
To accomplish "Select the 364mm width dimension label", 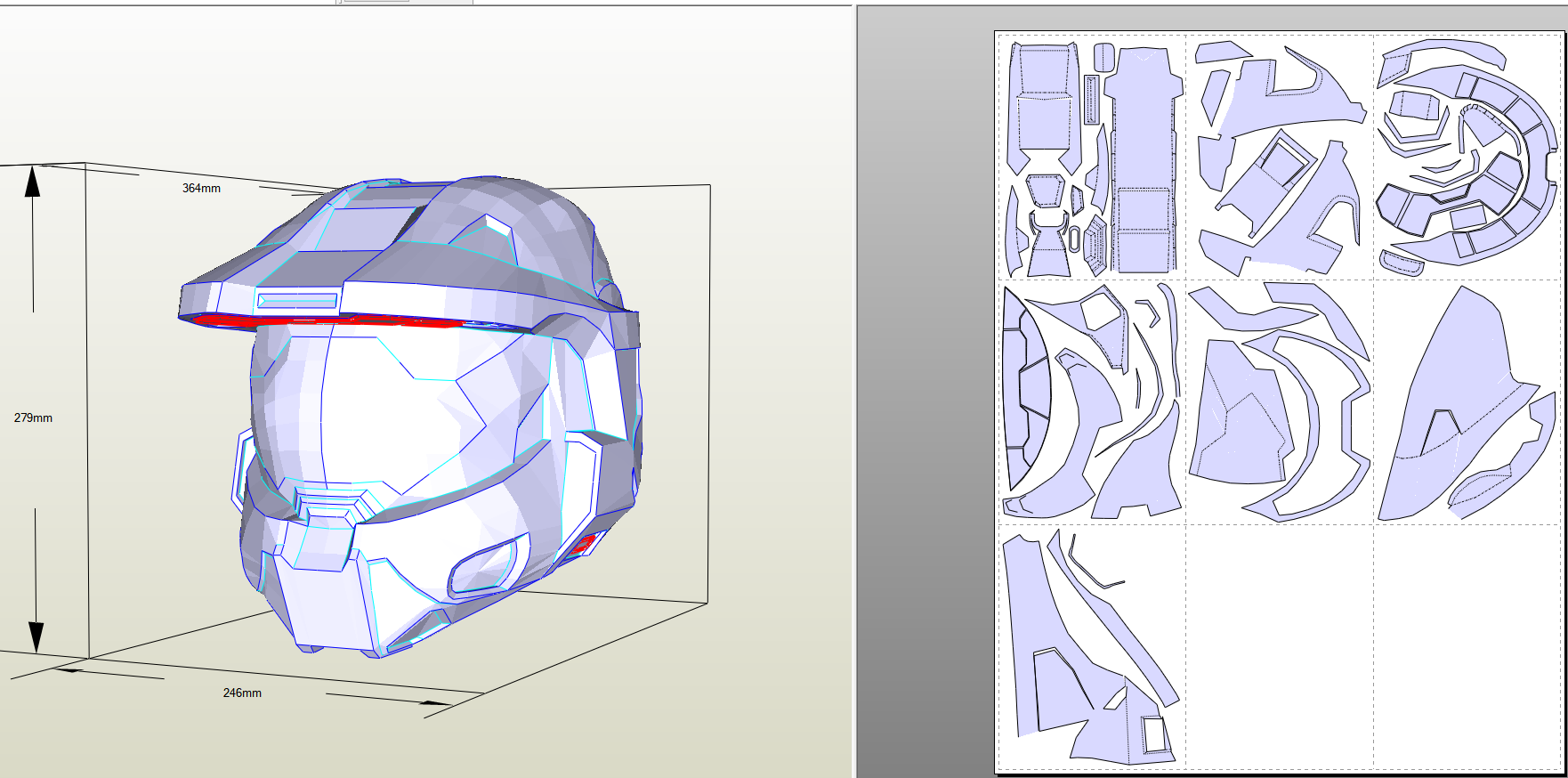I will (201, 188).
